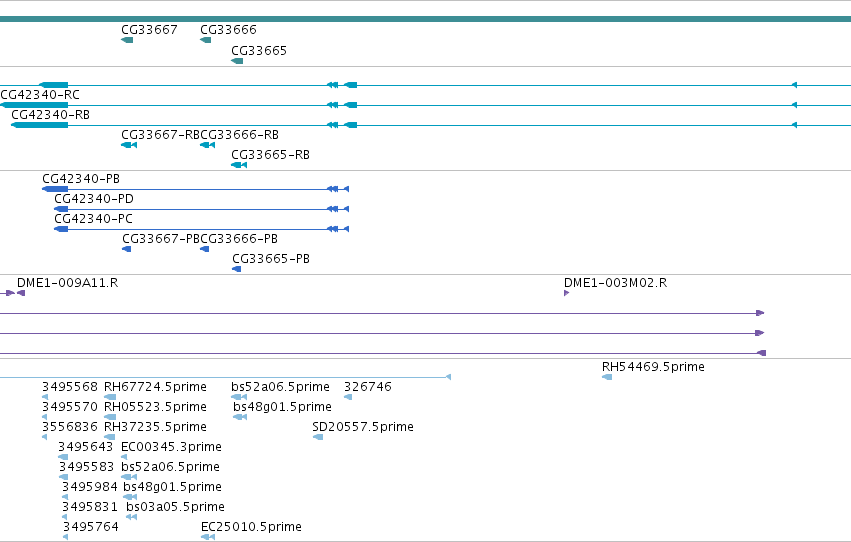Image resolution: width=851 pixels, height=542 pixels.
Task: Select the CG42340-PD protein label
Action: [x=93, y=199]
